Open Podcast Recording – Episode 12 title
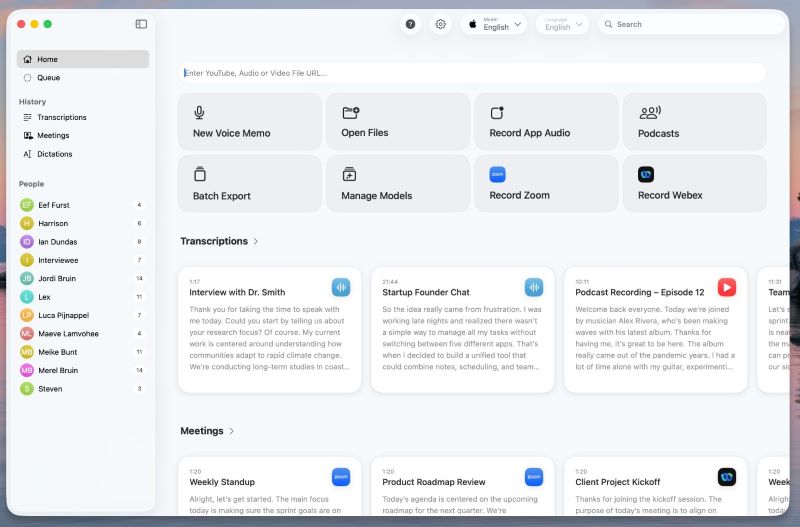This screenshot has width=800, height=527. click(639, 292)
